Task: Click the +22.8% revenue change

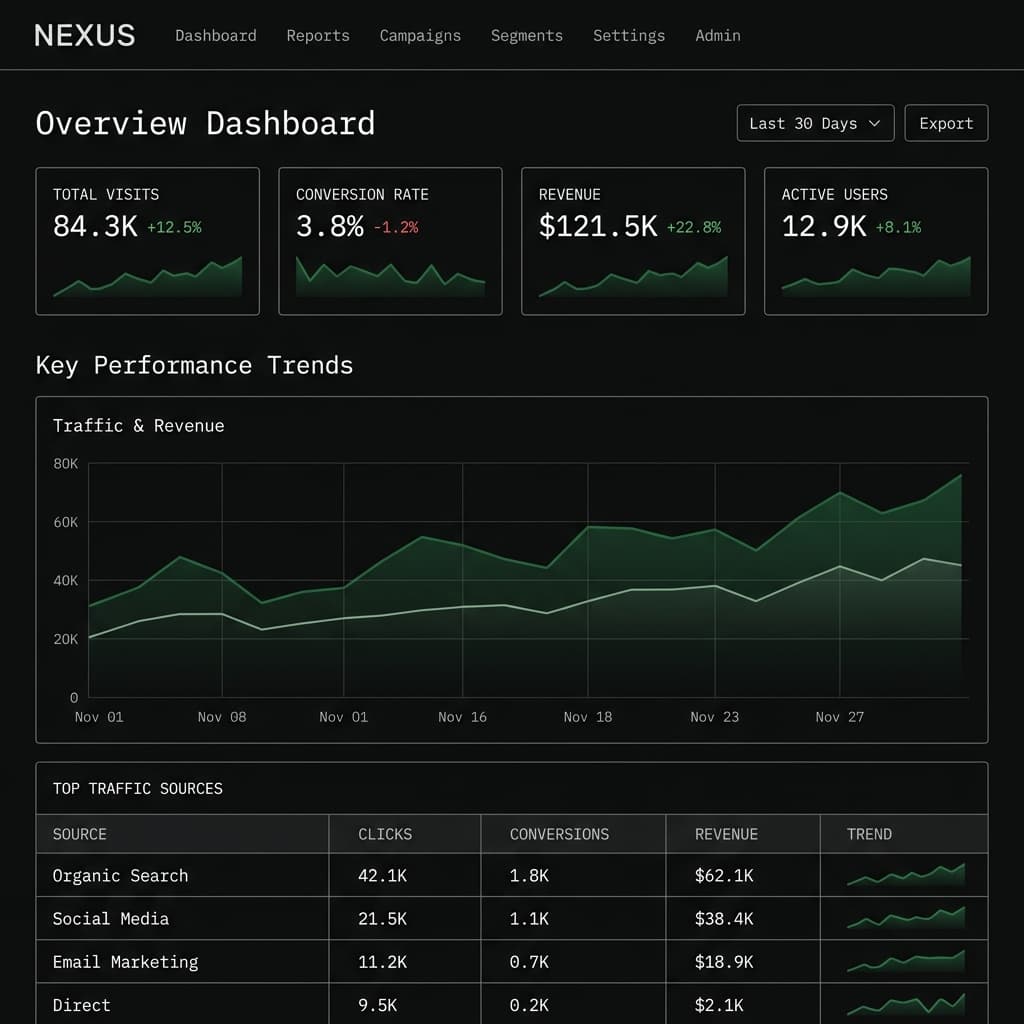Action: point(694,227)
